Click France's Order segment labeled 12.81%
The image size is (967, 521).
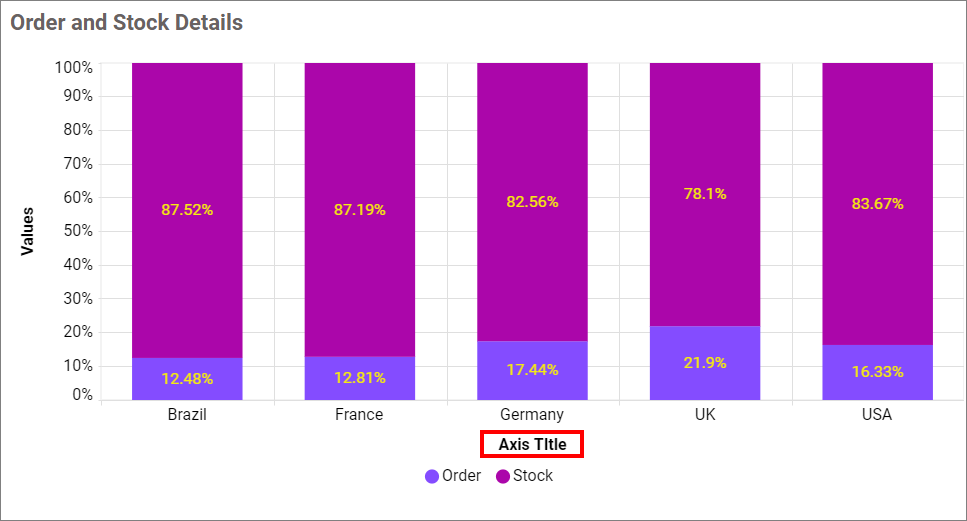(359, 379)
